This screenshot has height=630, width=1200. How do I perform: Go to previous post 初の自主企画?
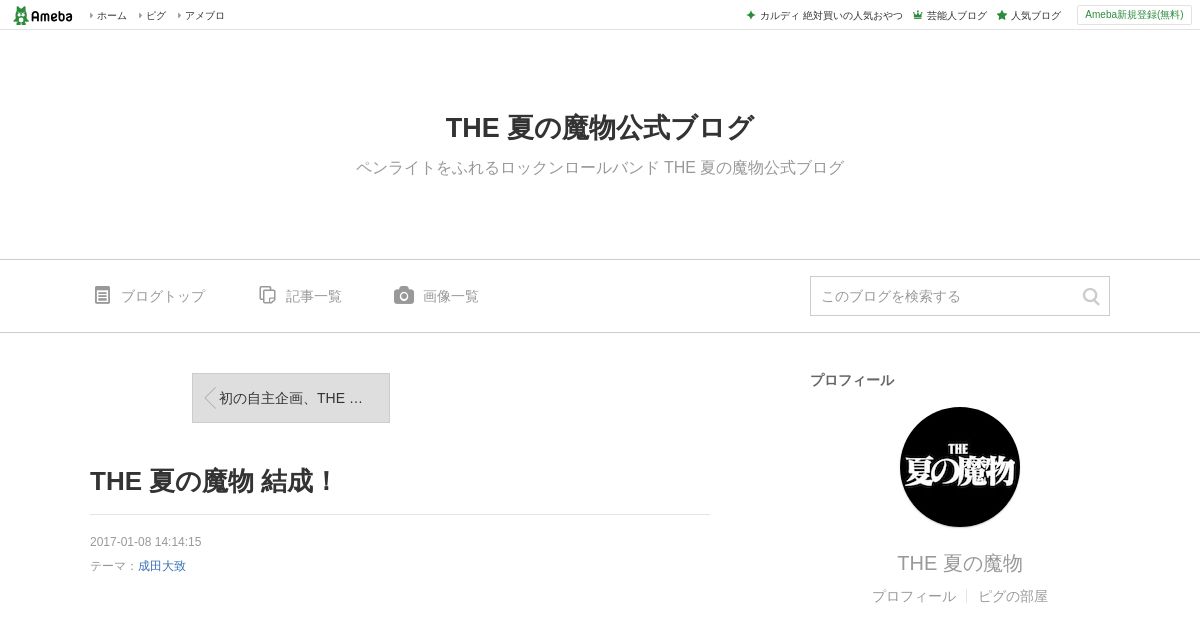291,398
